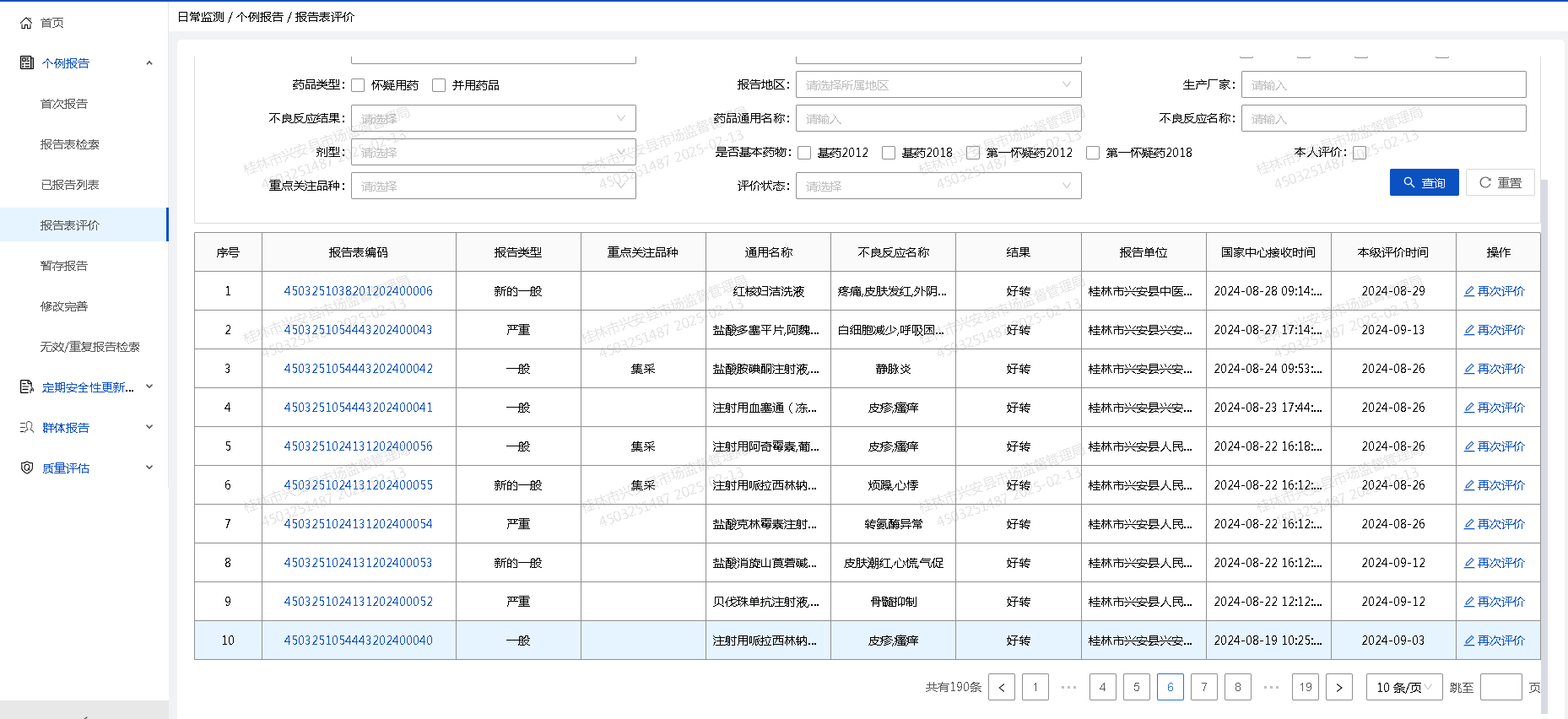Click the 质量评估 shield icon
This screenshot has height=719, width=1568.
pos(27,468)
